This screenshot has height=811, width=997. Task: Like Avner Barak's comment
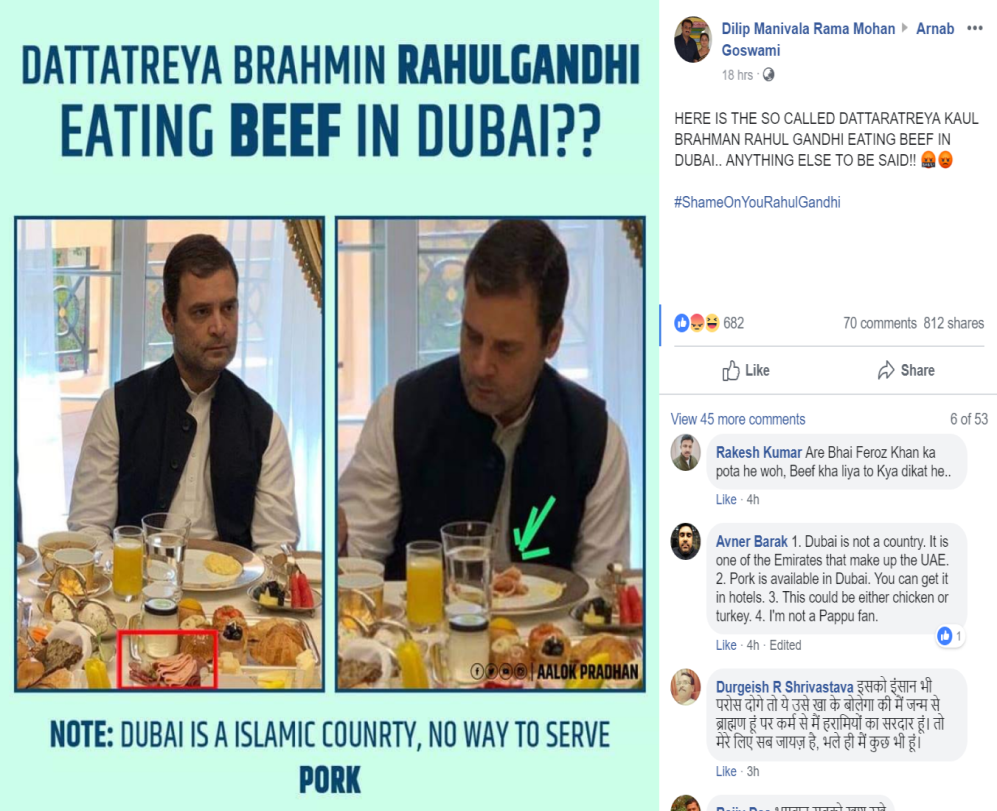725,645
